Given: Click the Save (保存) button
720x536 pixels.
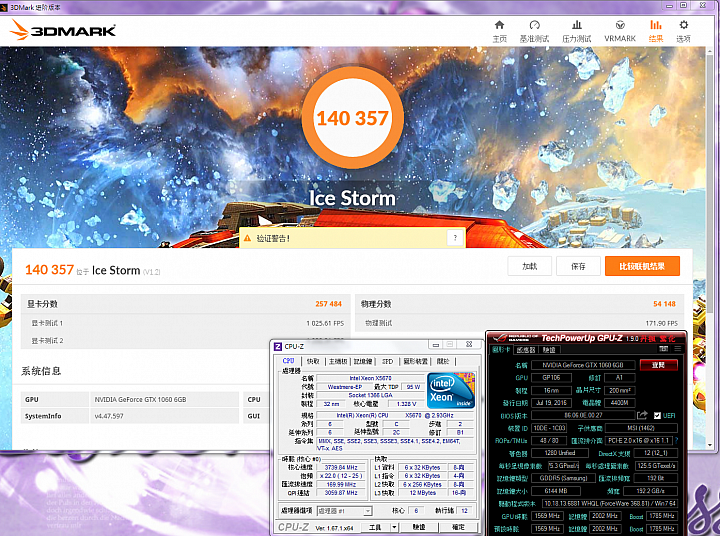Looking at the screenshot, I should (x=578, y=266).
